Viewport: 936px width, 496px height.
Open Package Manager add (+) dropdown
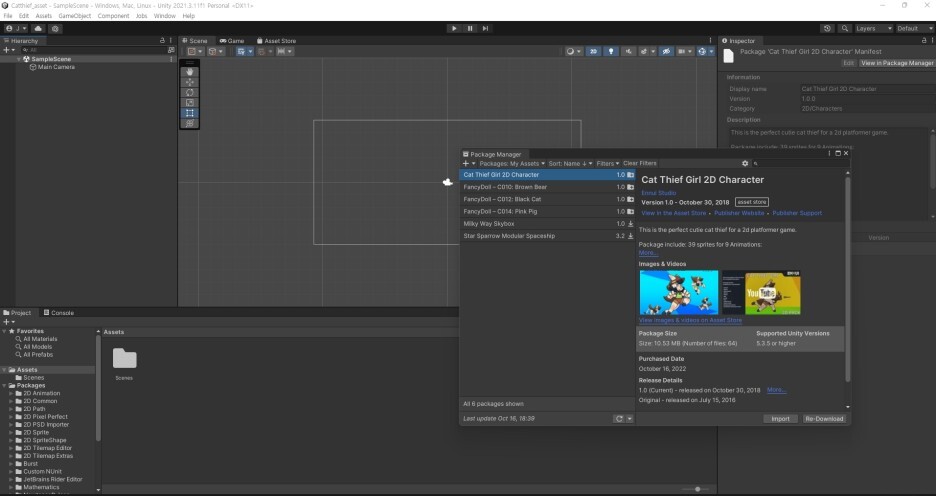[469, 164]
